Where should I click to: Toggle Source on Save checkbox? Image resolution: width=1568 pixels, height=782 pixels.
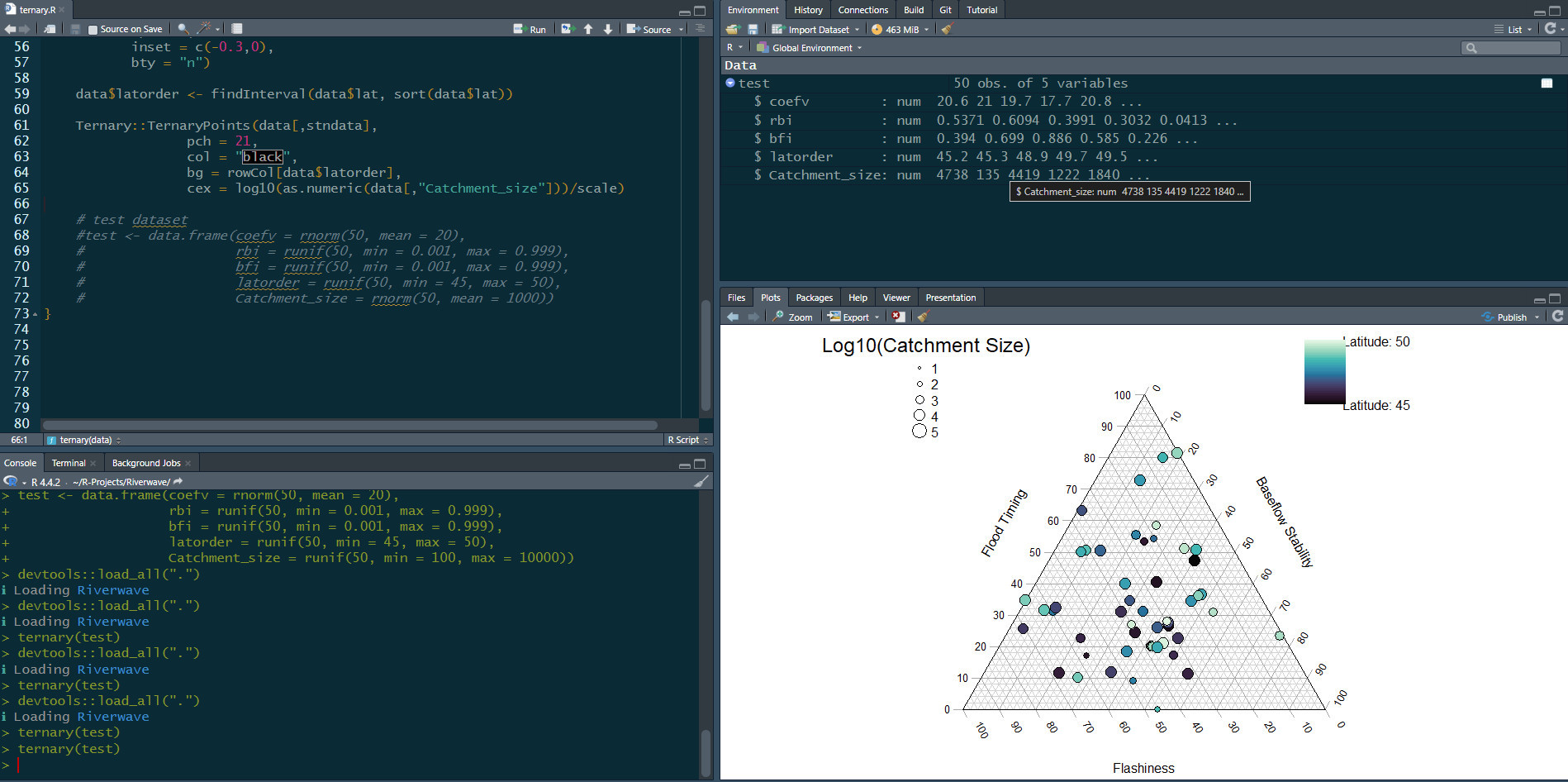[x=93, y=29]
